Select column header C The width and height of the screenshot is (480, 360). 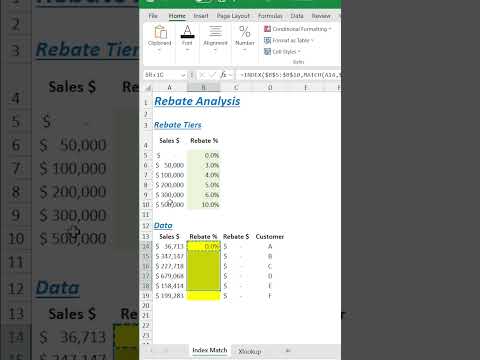236,88
